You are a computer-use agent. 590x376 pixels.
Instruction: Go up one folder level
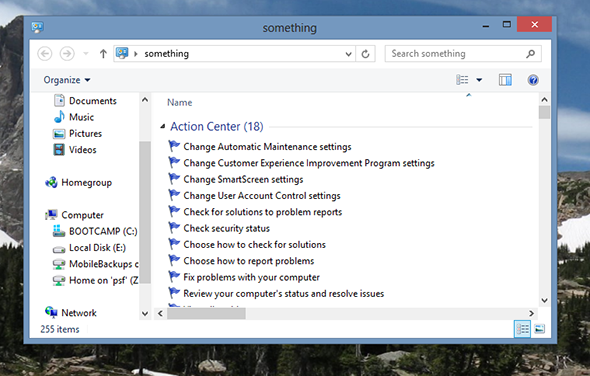(103, 53)
